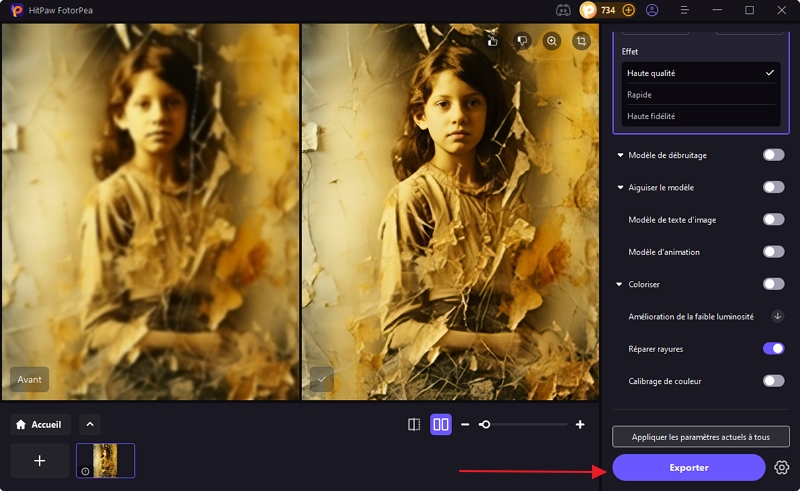Select Haute qualité effect option

701,73
